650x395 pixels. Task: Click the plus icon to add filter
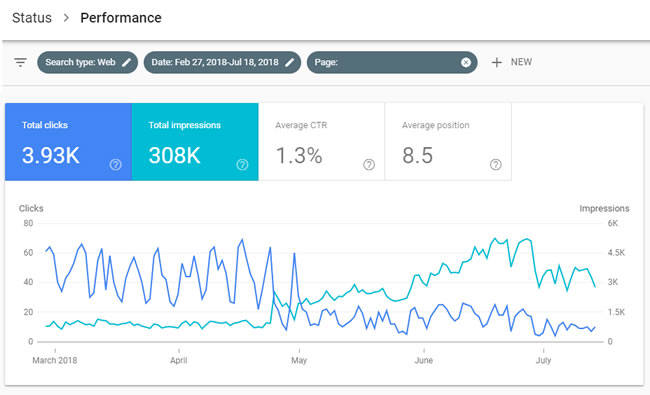[497, 63]
